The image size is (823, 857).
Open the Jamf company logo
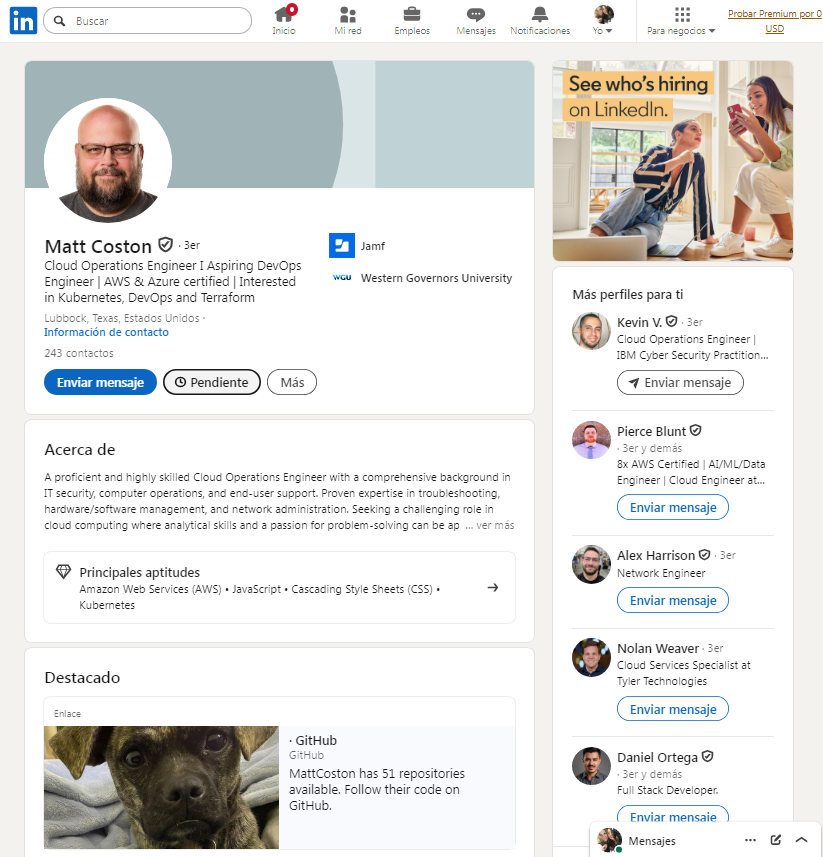(342, 245)
